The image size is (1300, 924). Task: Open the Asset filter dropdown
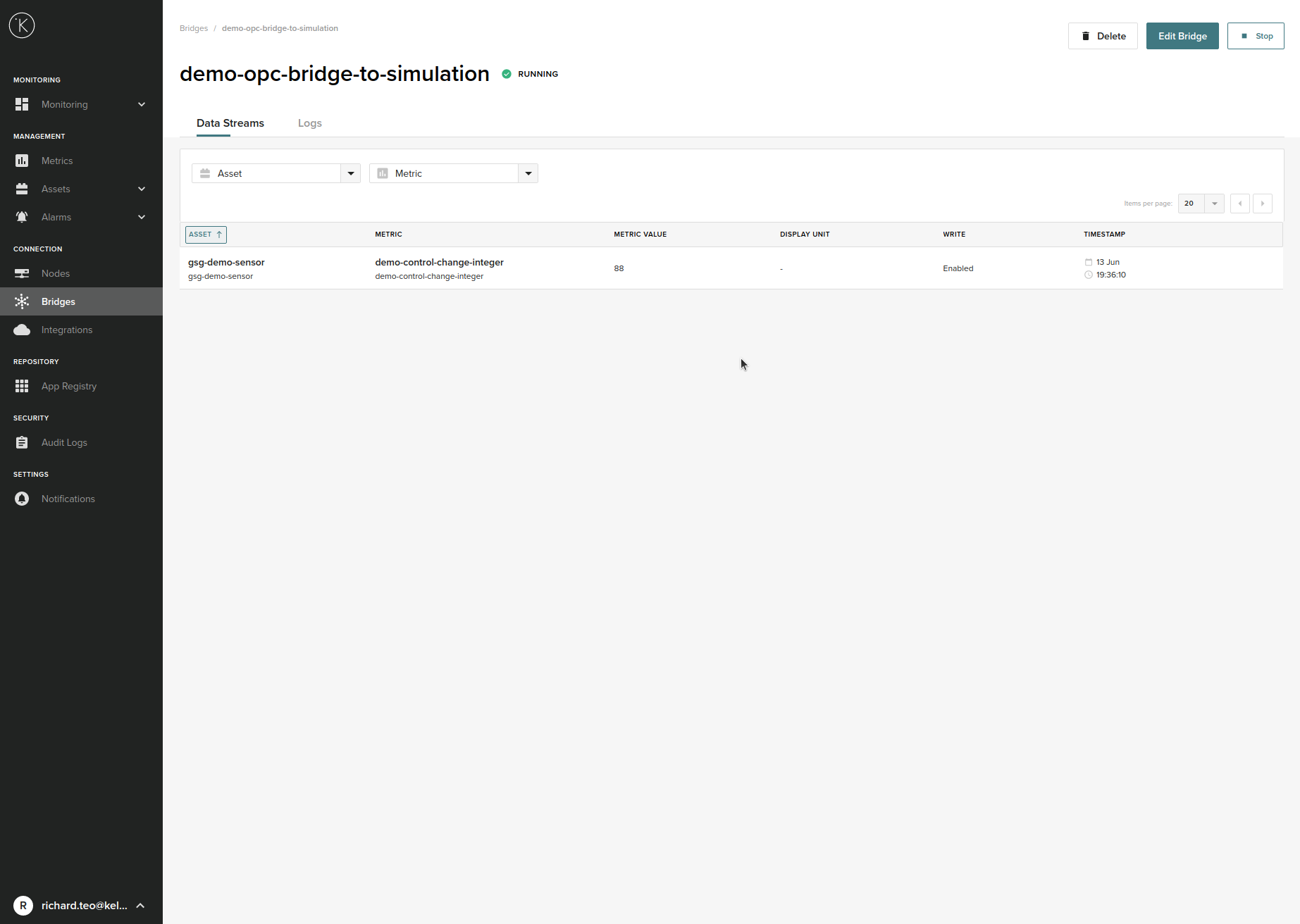350,173
